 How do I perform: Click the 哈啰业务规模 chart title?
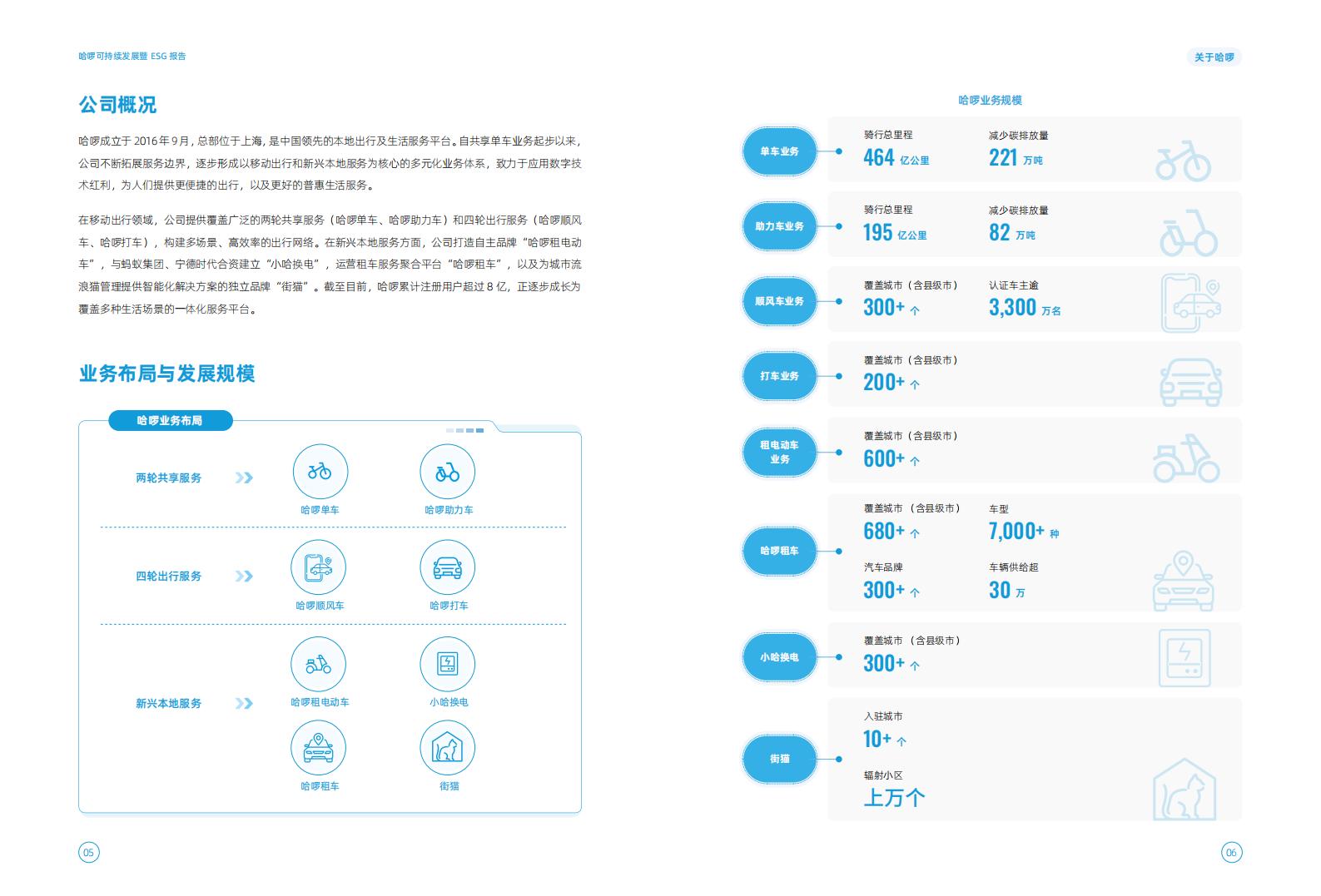point(990,100)
